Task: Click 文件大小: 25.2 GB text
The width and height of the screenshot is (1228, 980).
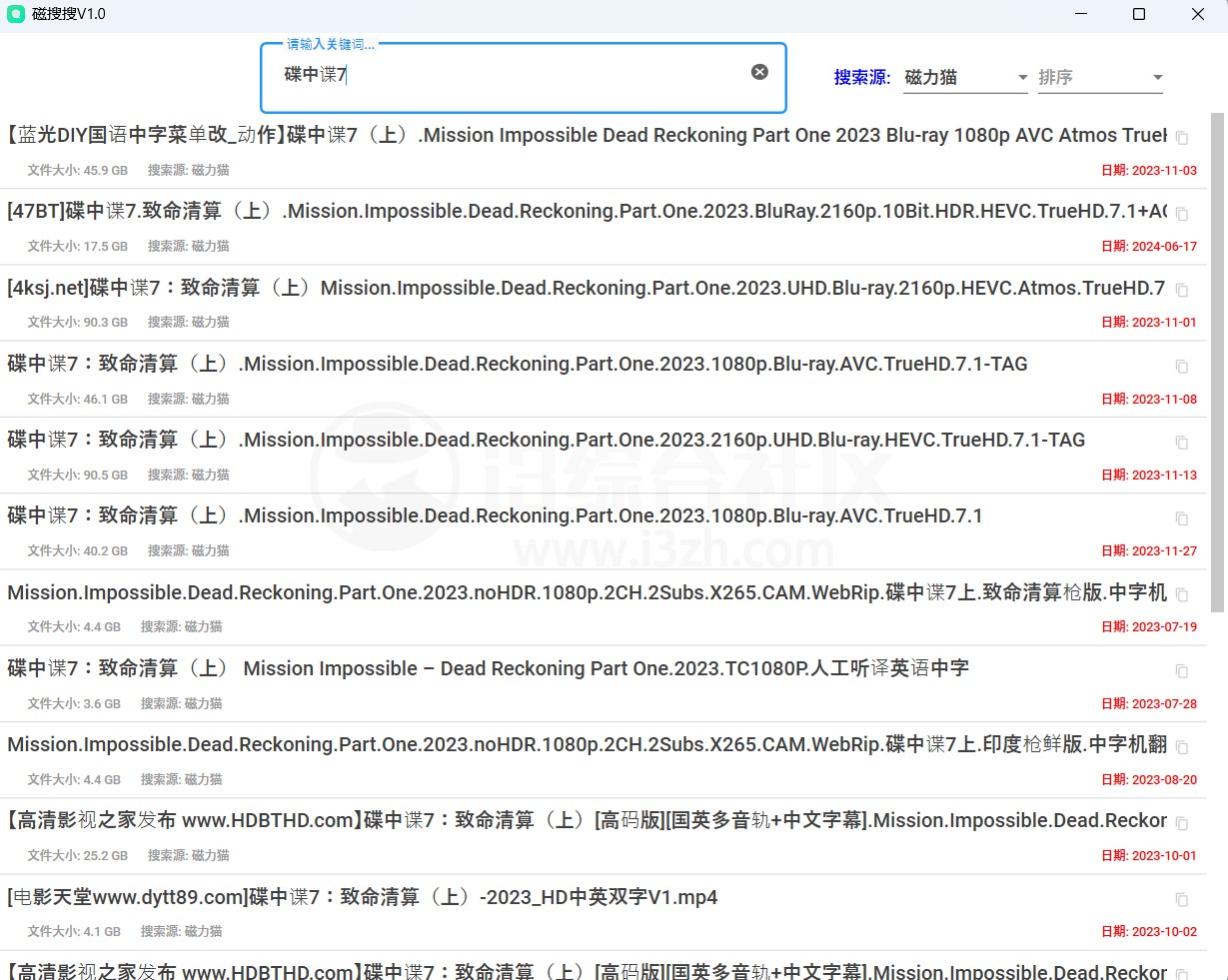Action: [x=78, y=855]
